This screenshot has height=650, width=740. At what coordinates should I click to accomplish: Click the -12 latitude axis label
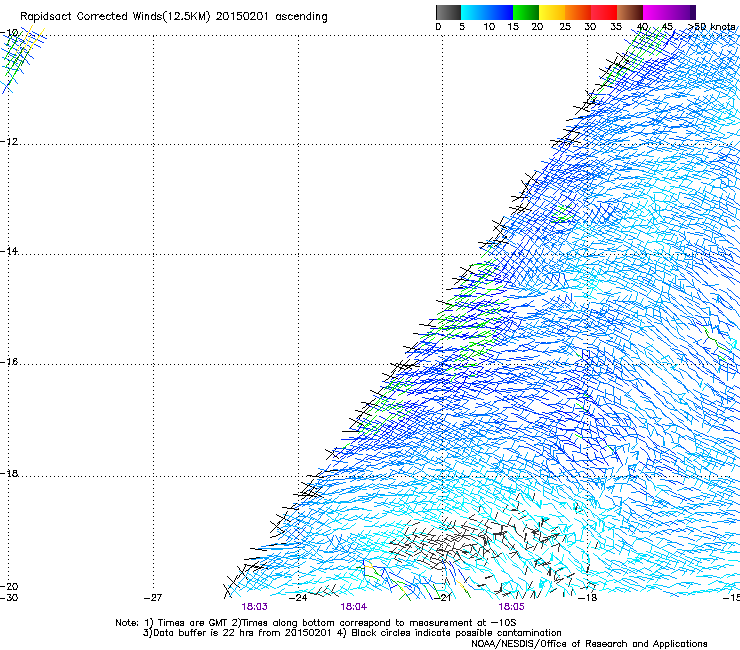[9, 142]
